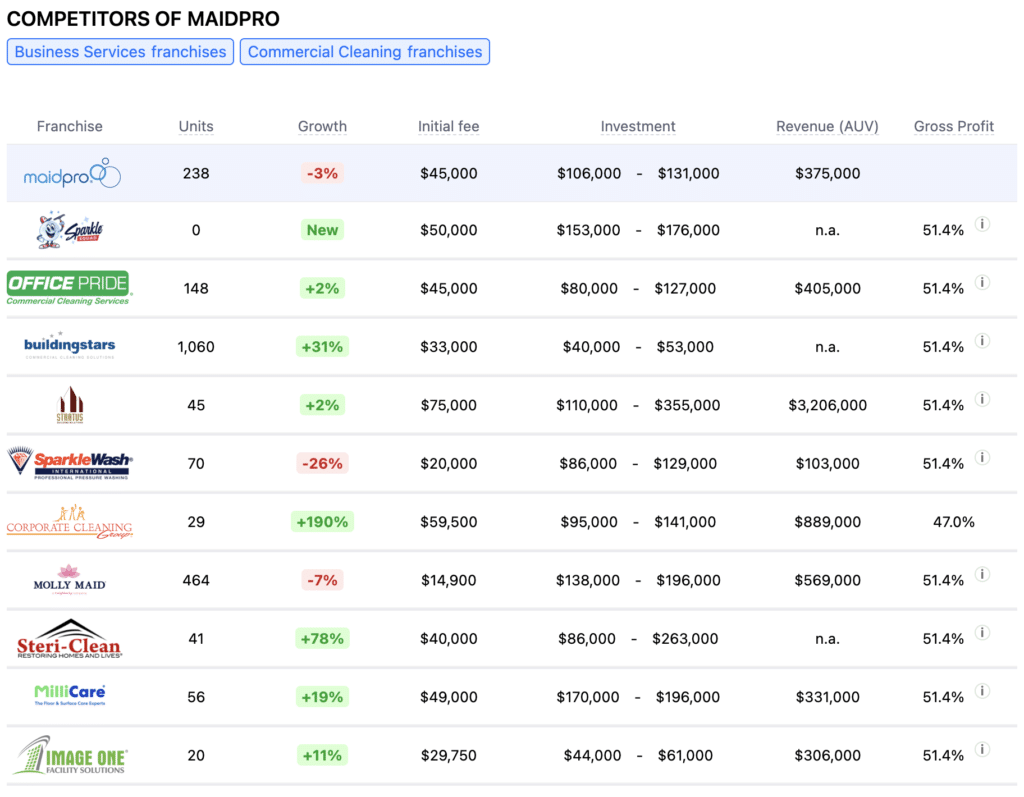Screen dimensions: 1024x797
Task: Click the $569,000 revenue value
Action: tap(827, 580)
